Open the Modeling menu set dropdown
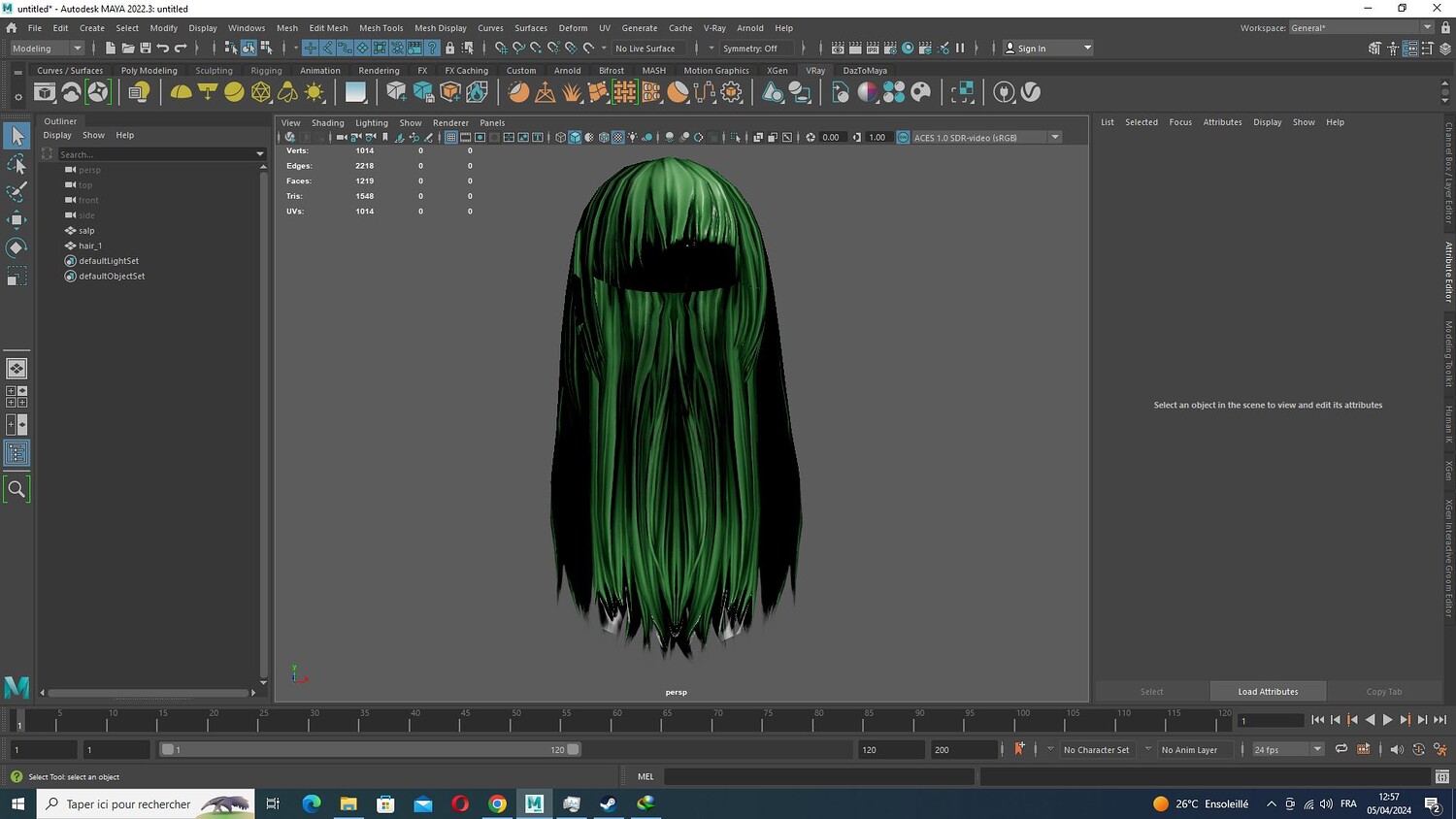The width and height of the screenshot is (1456, 819). (47, 48)
